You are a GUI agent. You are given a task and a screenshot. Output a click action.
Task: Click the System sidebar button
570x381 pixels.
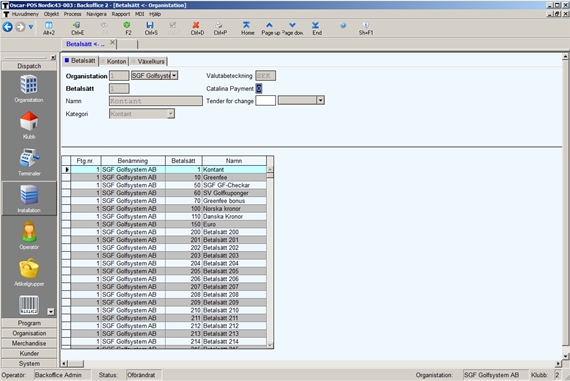29,364
